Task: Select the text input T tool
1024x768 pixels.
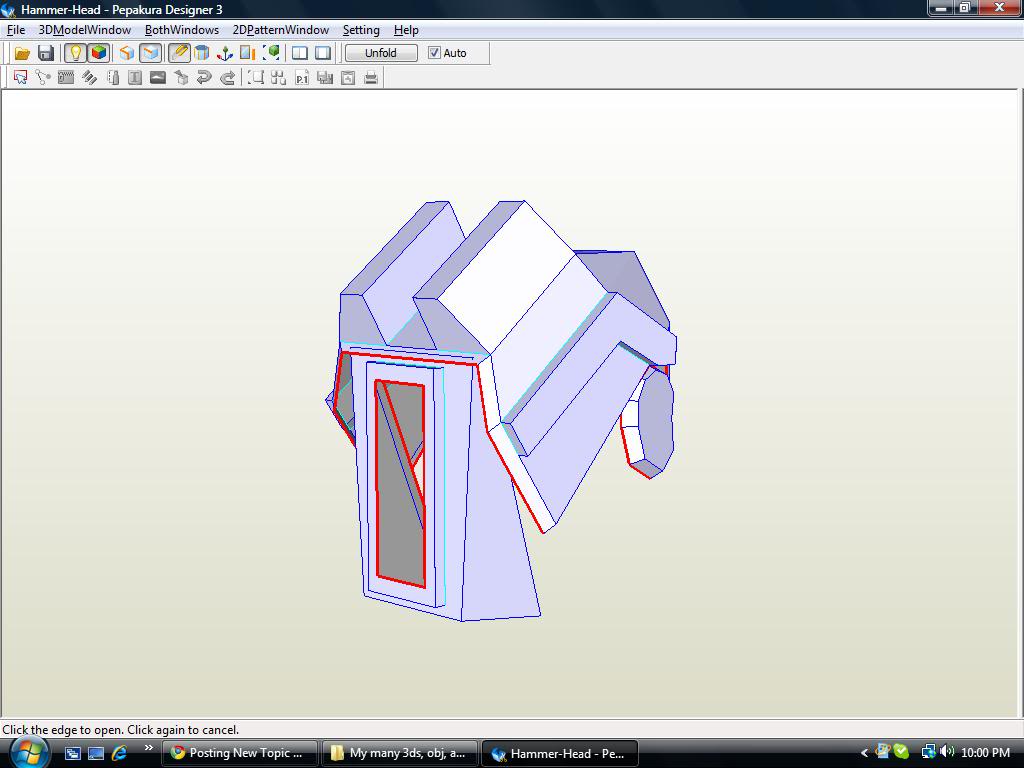Action: 135,78
